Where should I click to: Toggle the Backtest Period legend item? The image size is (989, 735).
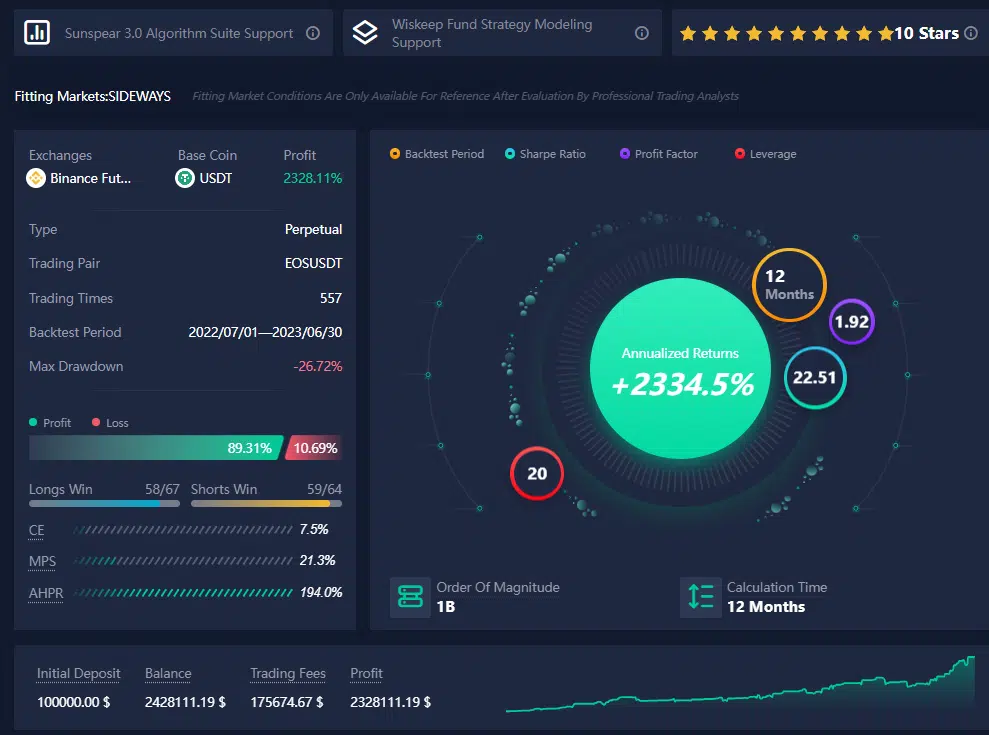click(437, 154)
